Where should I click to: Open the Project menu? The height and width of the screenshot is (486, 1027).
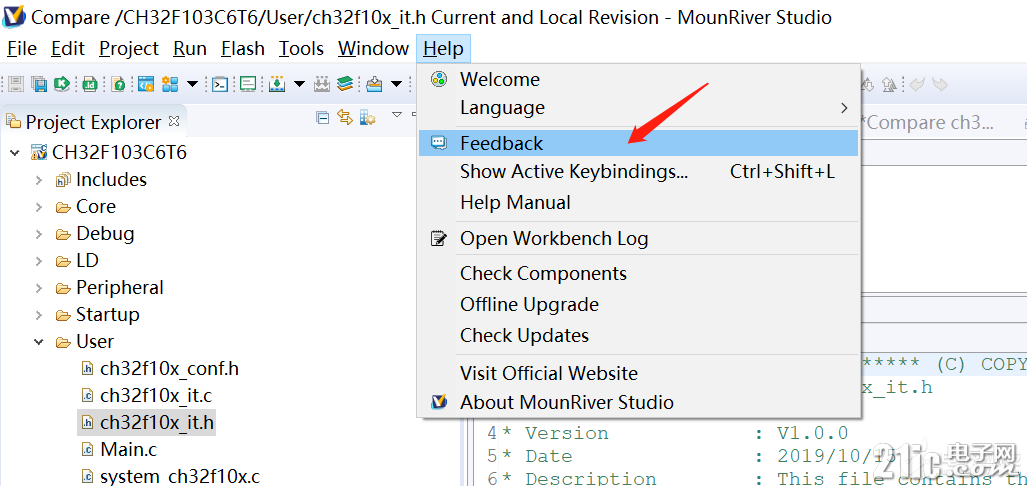tap(129, 48)
